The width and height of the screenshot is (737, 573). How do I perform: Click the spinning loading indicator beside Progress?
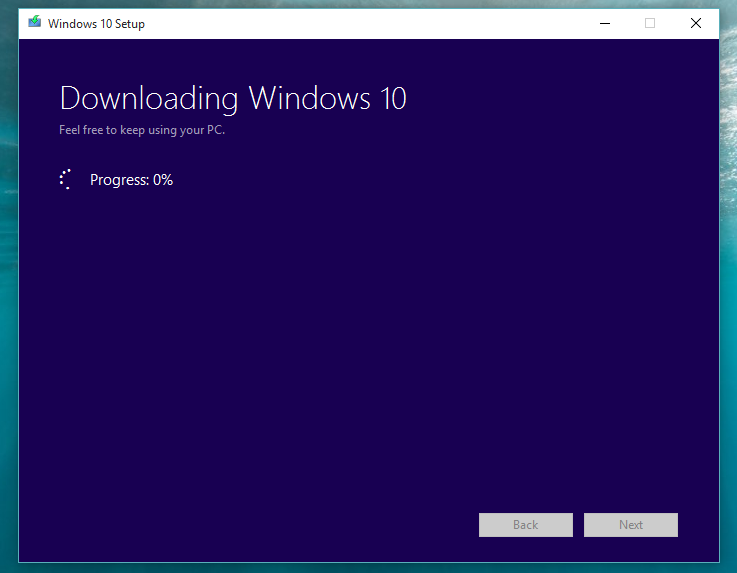click(x=66, y=180)
